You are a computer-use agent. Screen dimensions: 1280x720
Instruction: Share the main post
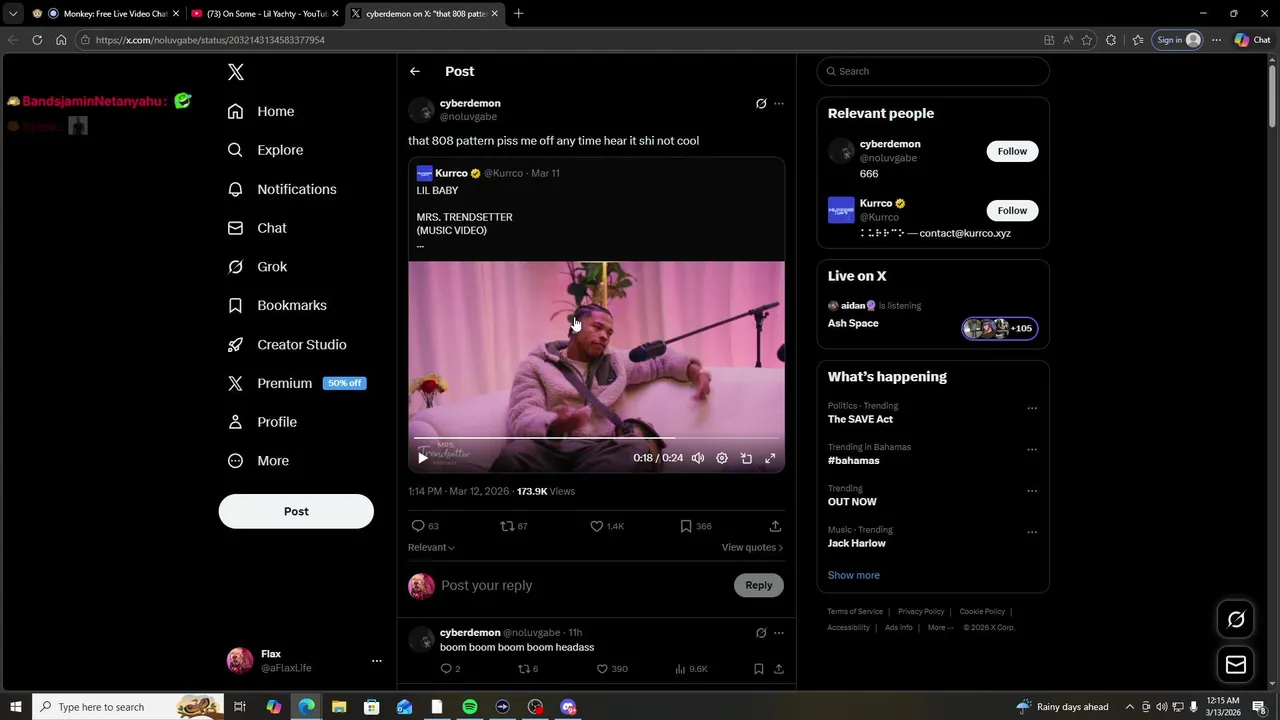775,526
